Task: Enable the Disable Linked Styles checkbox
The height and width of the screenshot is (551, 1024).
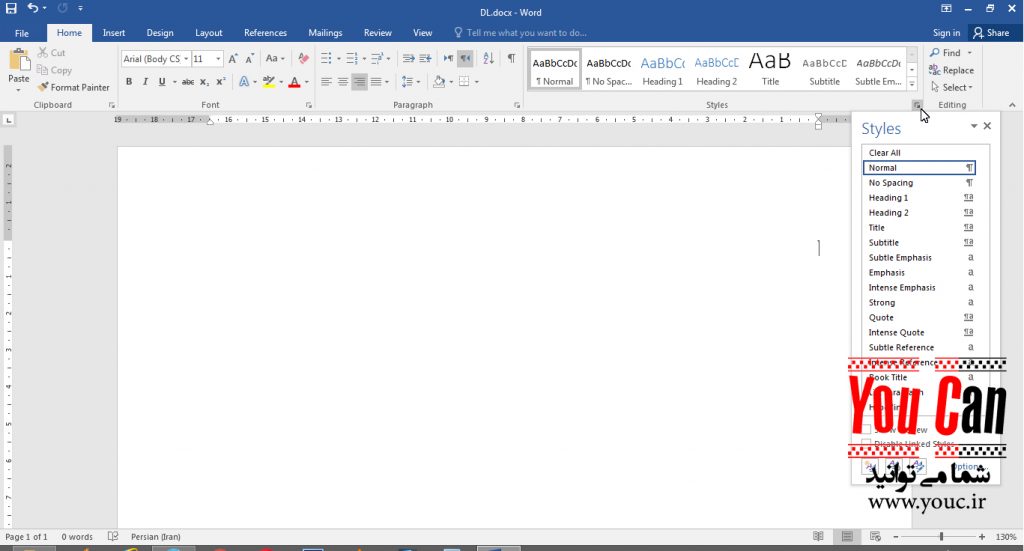Action: tap(867, 444)
